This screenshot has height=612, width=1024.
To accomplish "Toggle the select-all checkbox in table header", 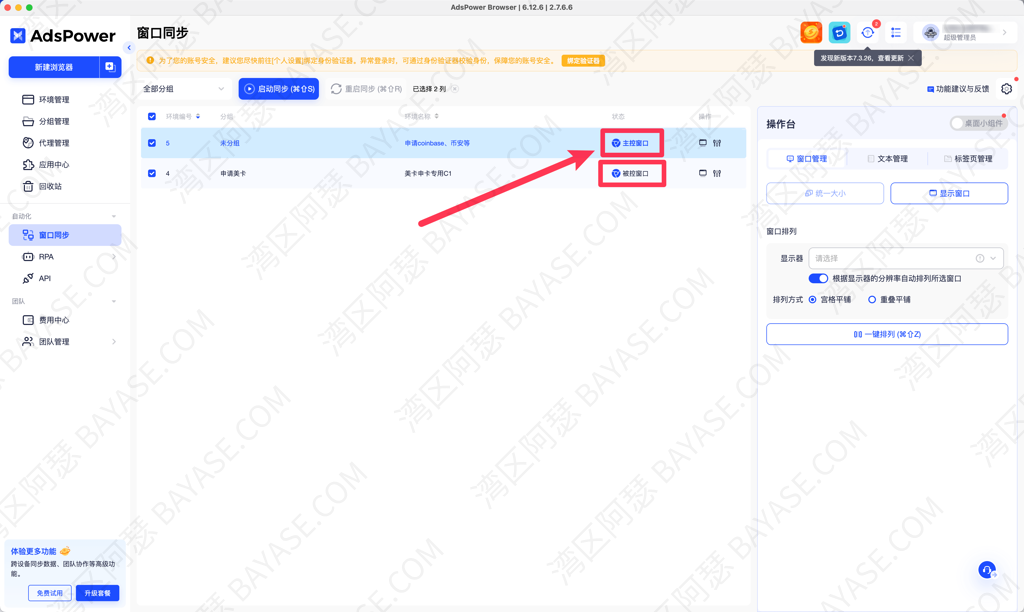I will [x=152, y=116].
